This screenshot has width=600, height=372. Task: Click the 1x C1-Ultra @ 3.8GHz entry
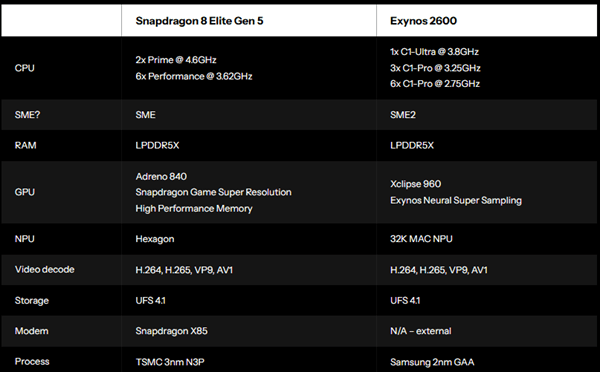[434, 52]
